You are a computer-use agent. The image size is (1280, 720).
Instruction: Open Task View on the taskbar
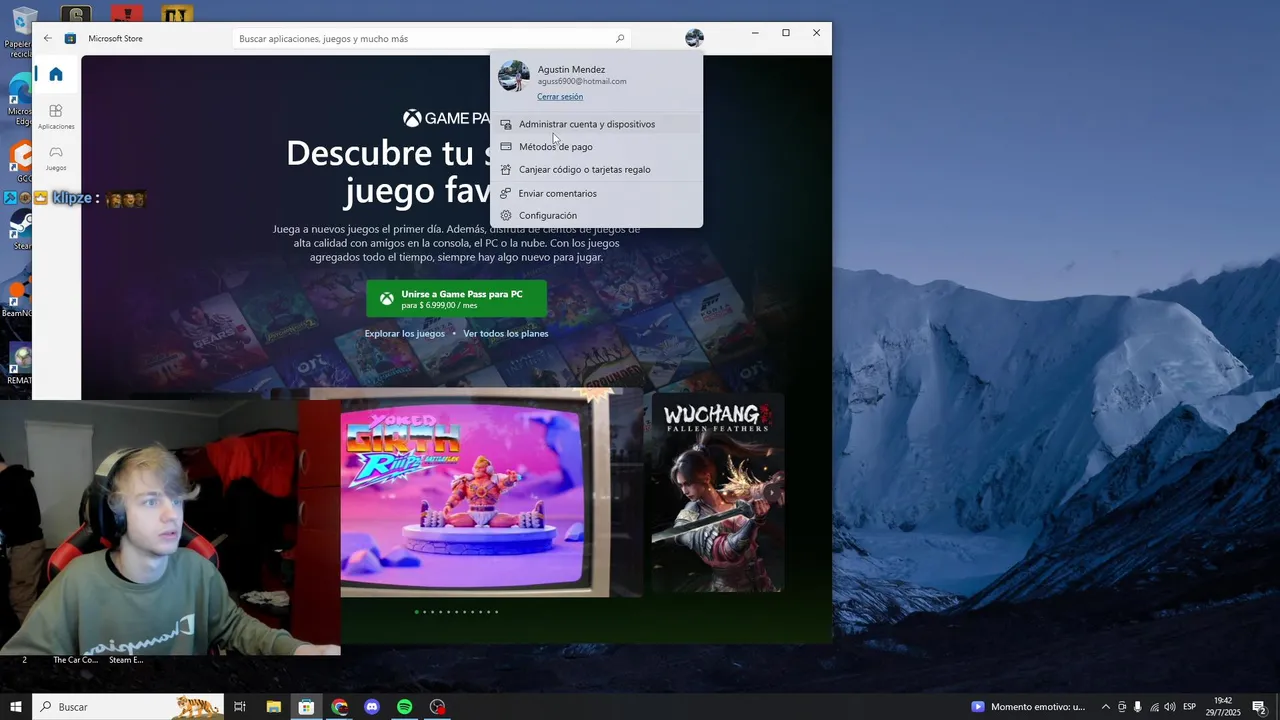(240, 707)
